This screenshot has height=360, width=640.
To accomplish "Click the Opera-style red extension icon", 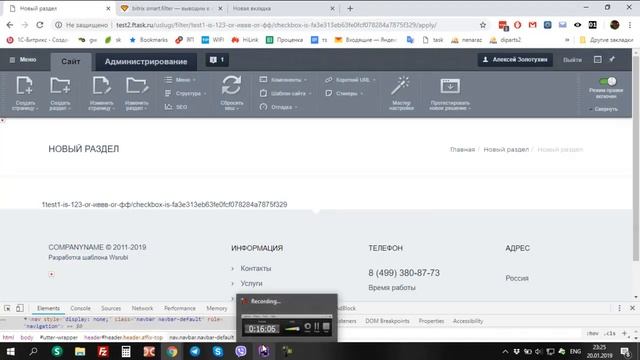I will (x=518, y=25).
